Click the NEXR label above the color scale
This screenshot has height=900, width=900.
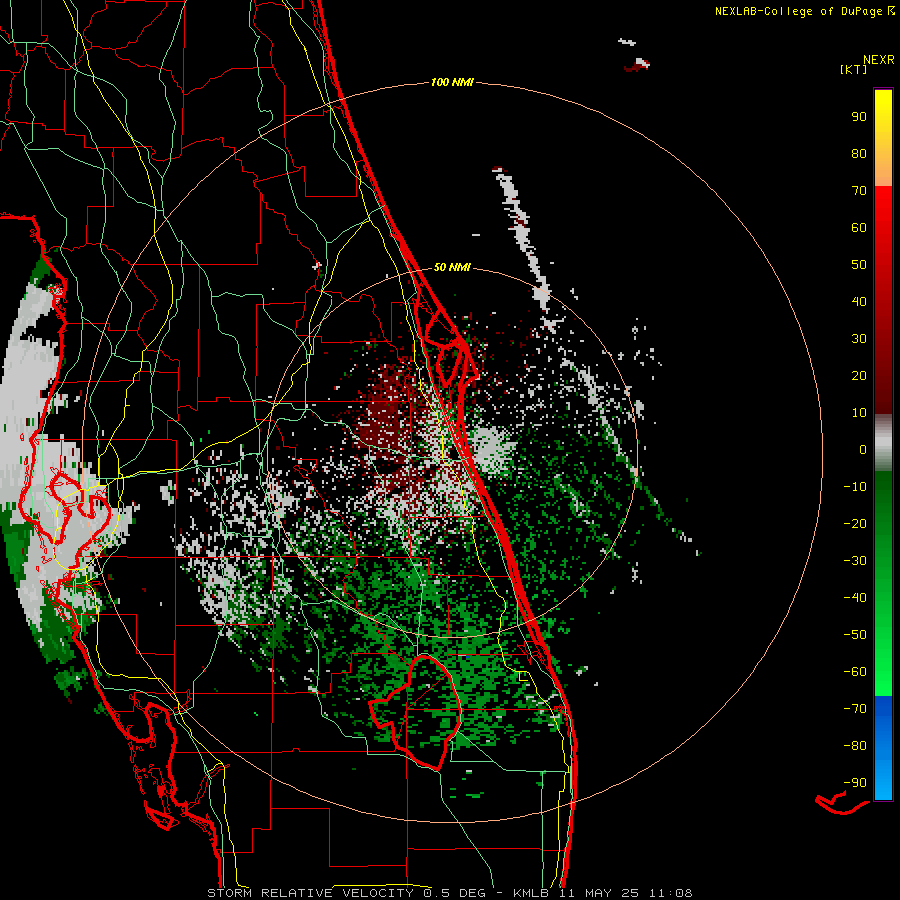point(879,60)
